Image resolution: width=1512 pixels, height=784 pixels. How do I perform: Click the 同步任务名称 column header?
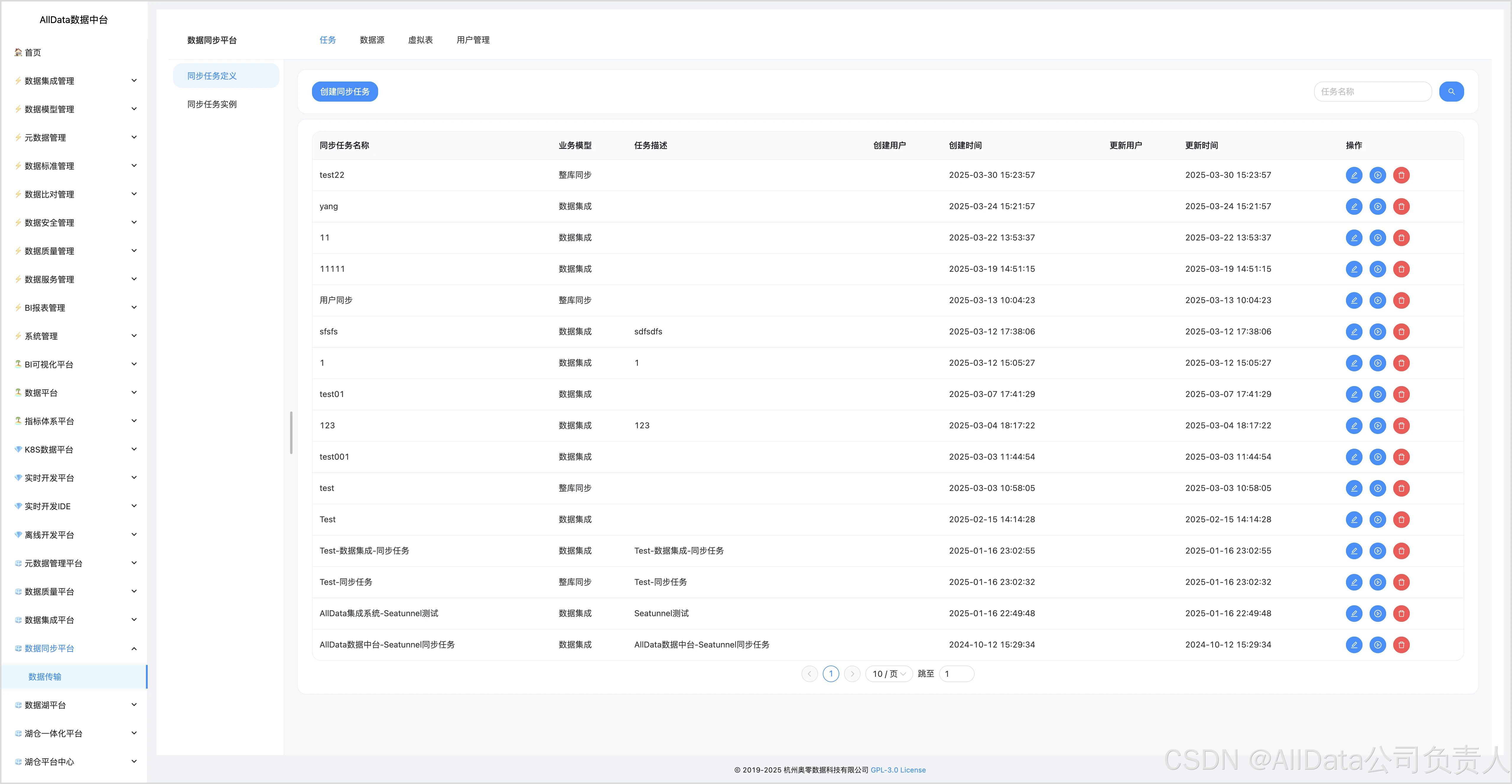[344, 146]
